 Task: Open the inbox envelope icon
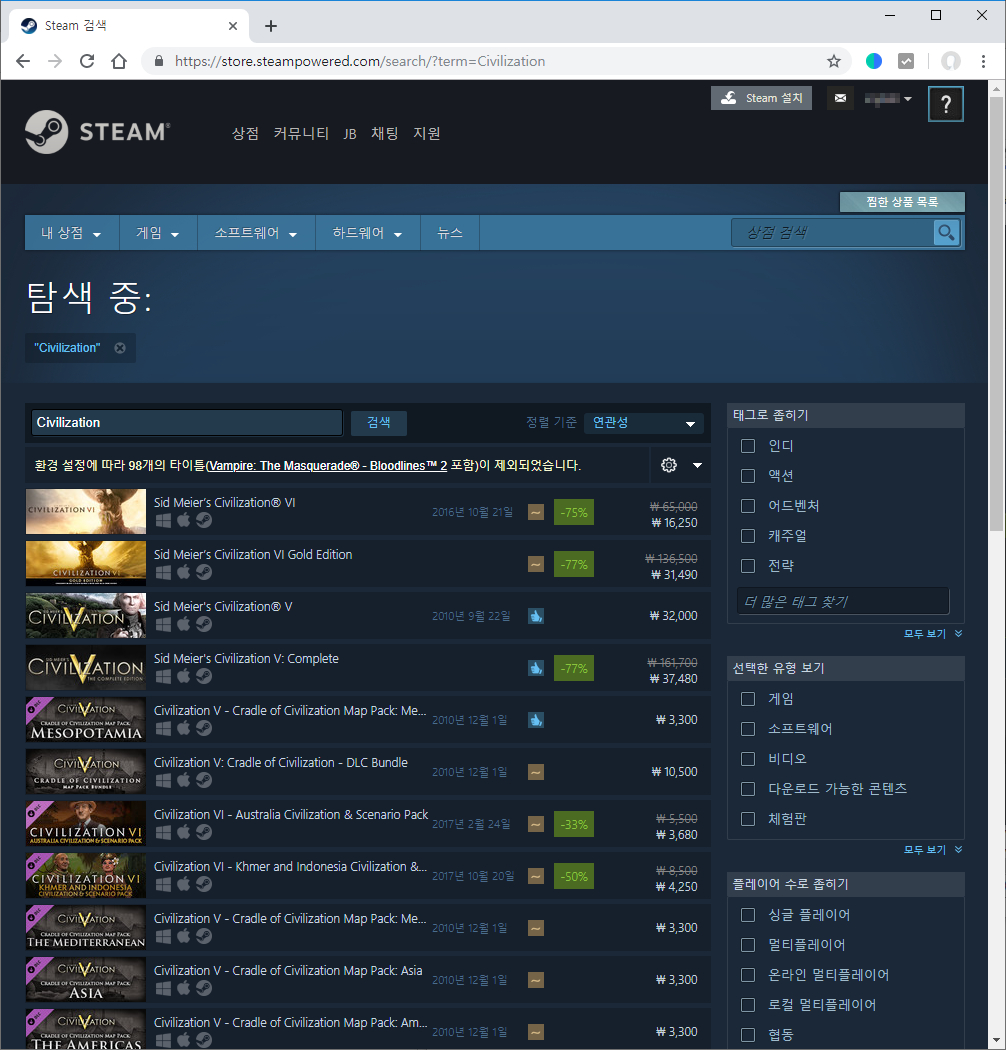pos(840,98)
